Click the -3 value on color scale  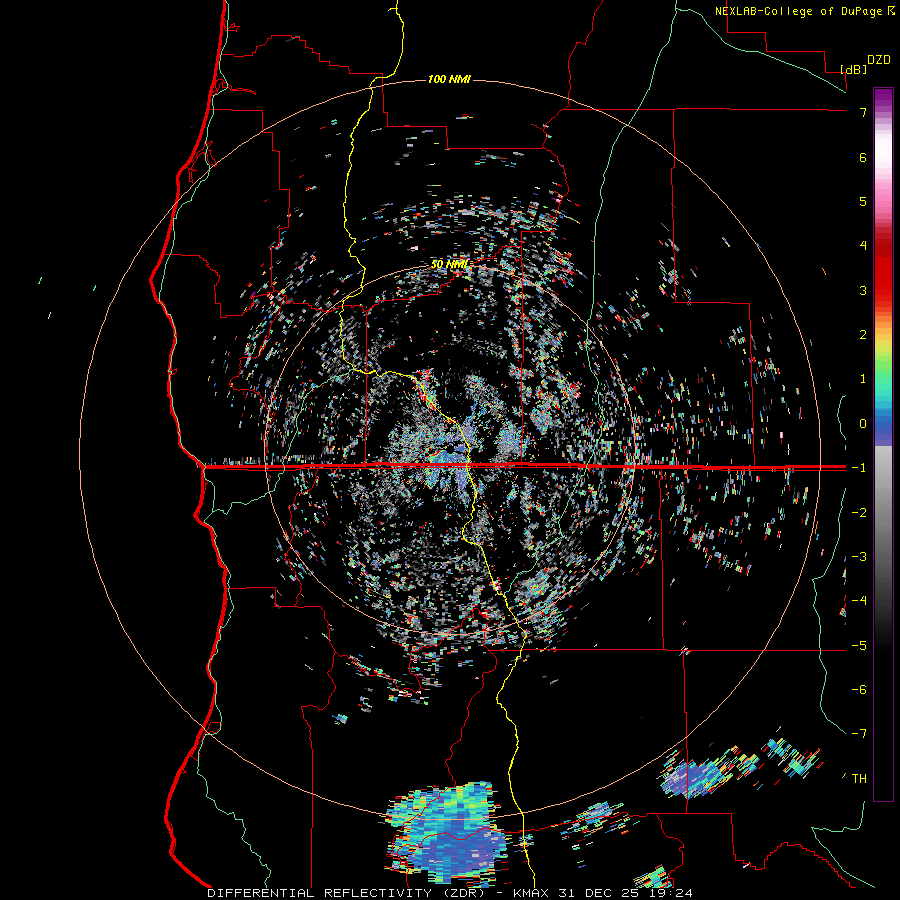click(859, 557)
